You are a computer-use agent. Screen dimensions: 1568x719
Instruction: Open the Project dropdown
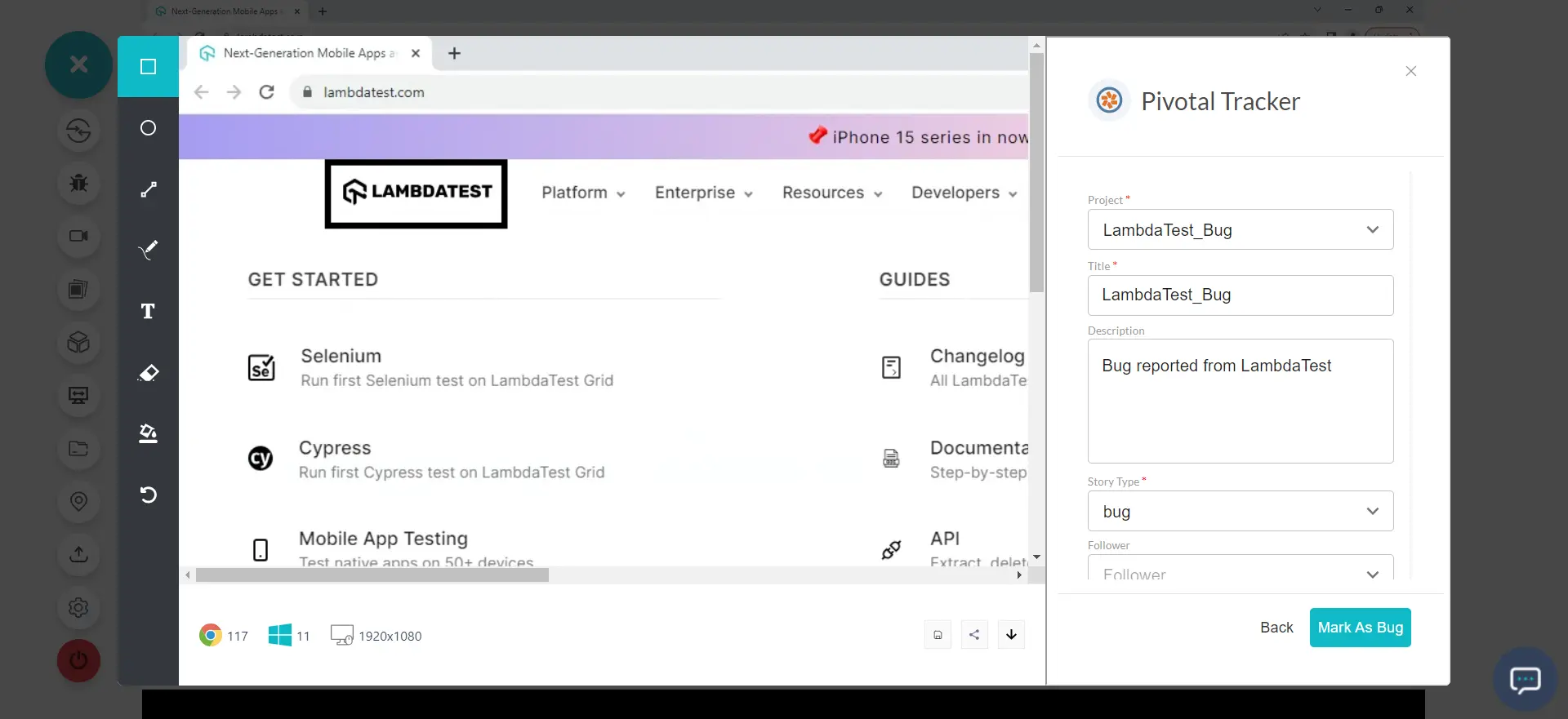point(1241,229)
